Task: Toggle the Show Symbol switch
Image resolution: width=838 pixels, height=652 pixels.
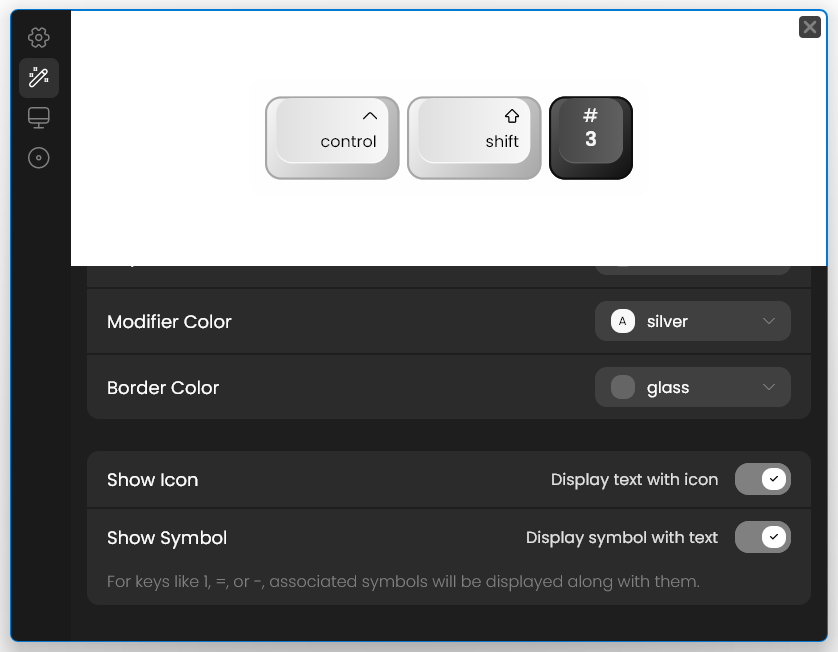Action: pyautogui.click(x=763, y=537)
